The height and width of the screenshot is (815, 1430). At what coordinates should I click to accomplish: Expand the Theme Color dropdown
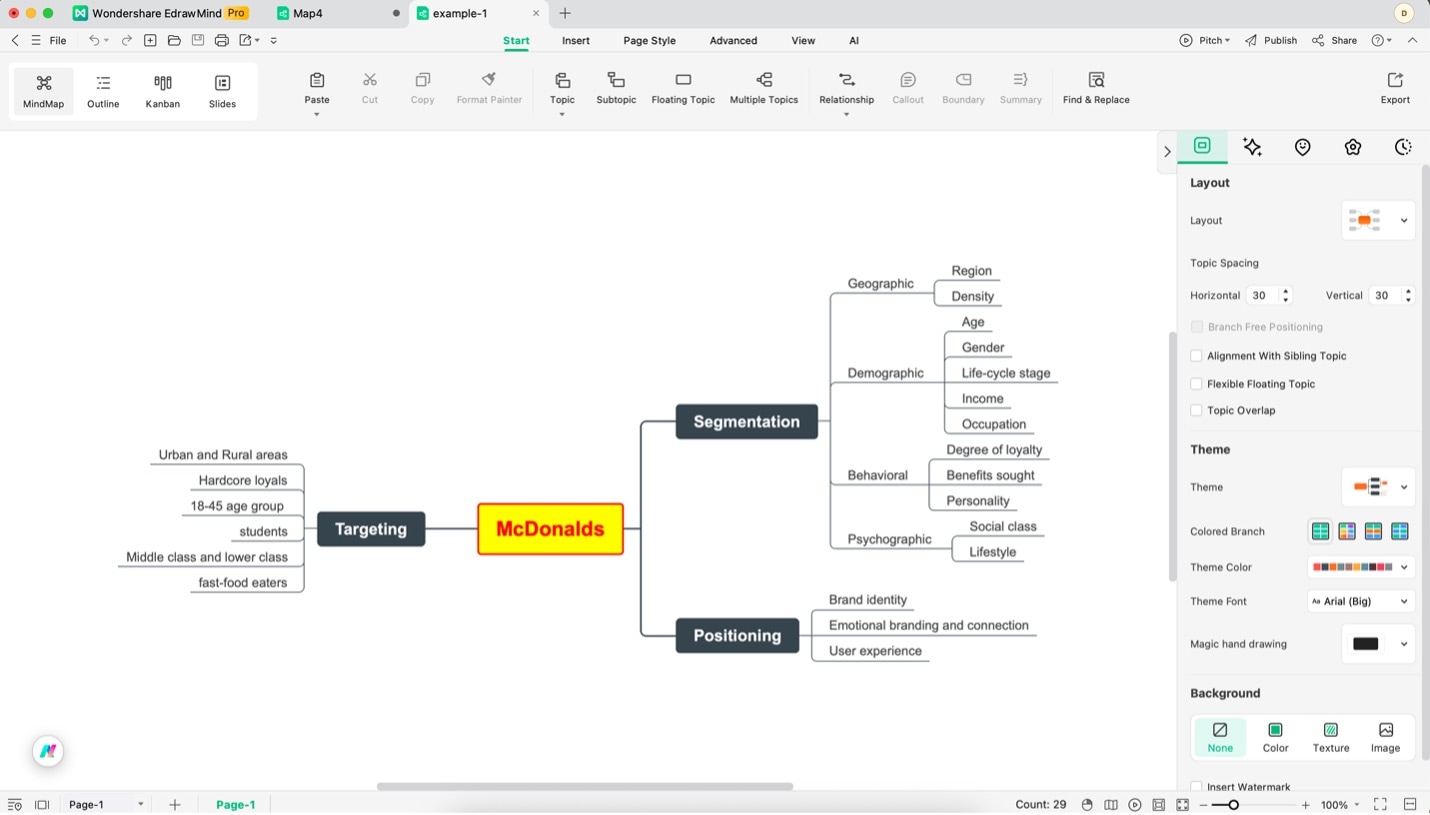click(1361, 567)
